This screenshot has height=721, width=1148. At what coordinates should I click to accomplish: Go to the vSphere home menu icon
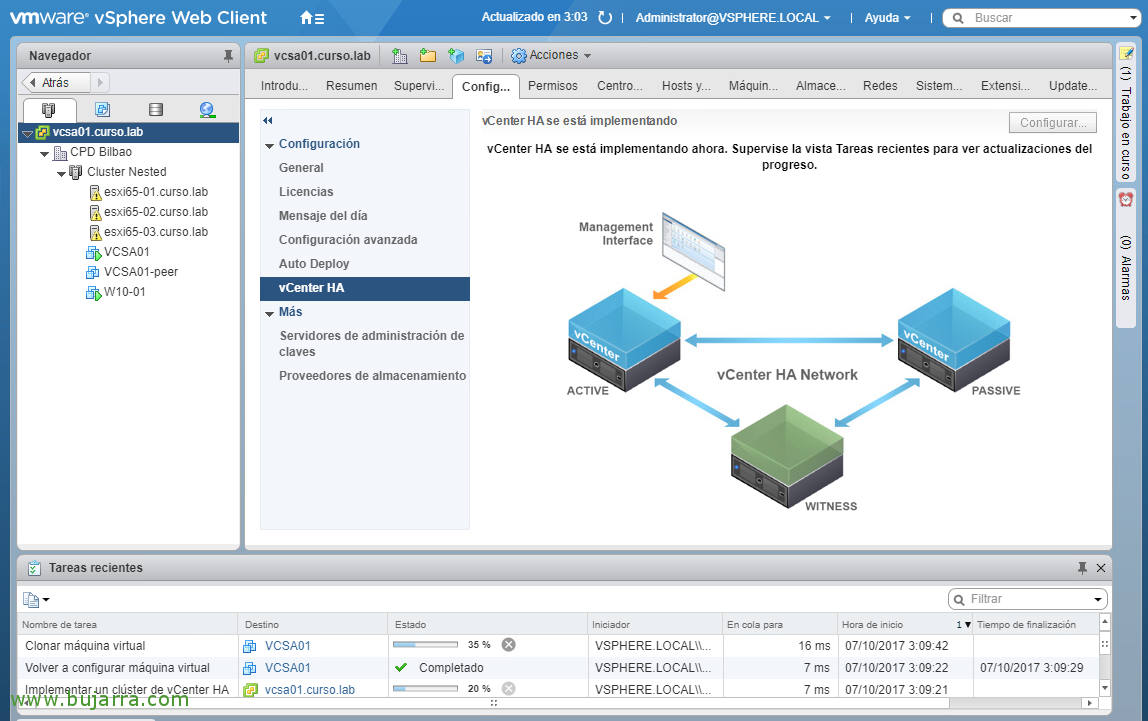click(312, 18)
